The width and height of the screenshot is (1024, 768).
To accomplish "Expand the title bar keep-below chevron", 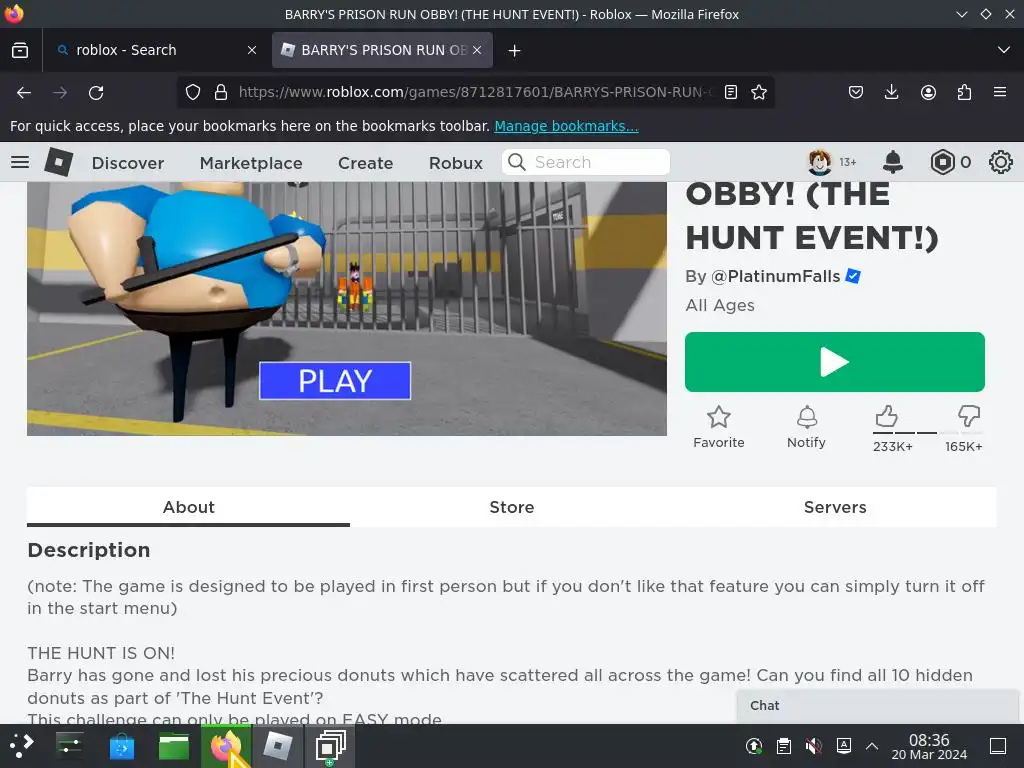I will (x=961, y=14).
